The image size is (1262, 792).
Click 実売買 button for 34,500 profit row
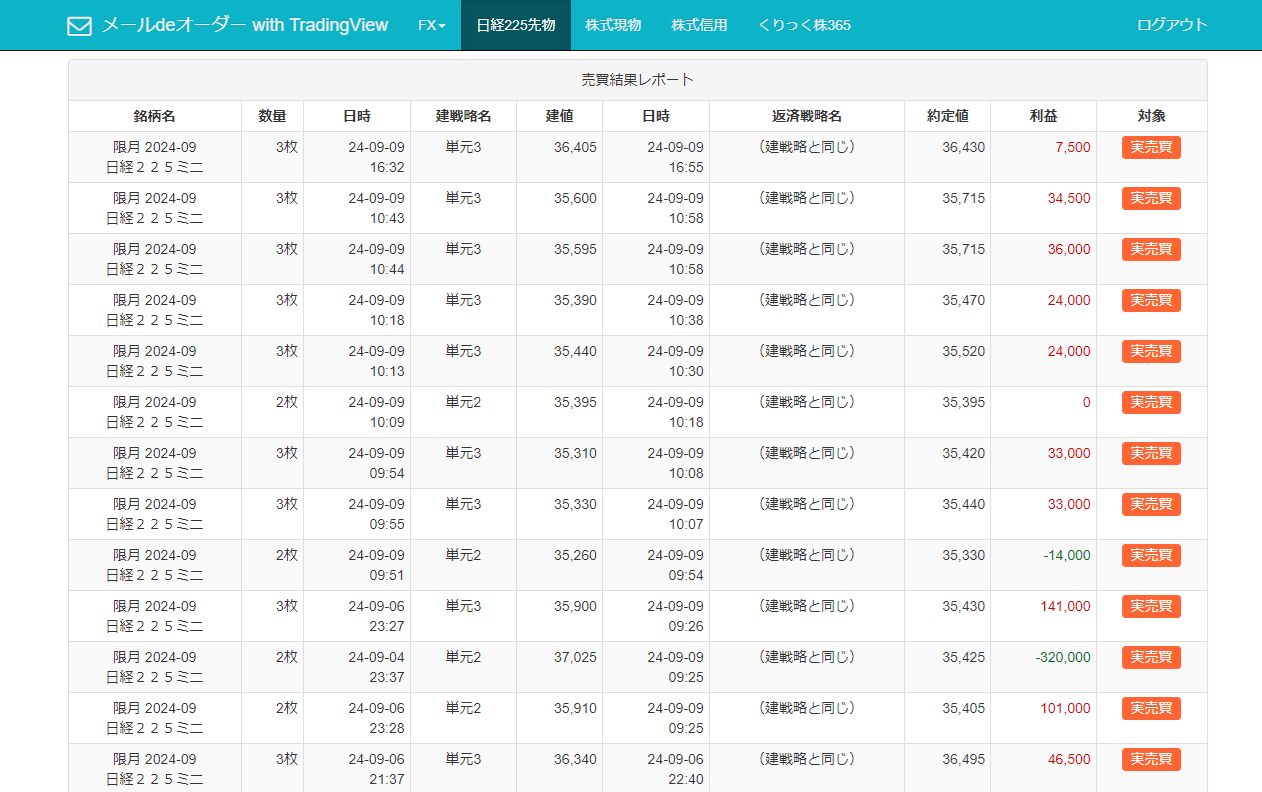click(x=1151, y=199)
